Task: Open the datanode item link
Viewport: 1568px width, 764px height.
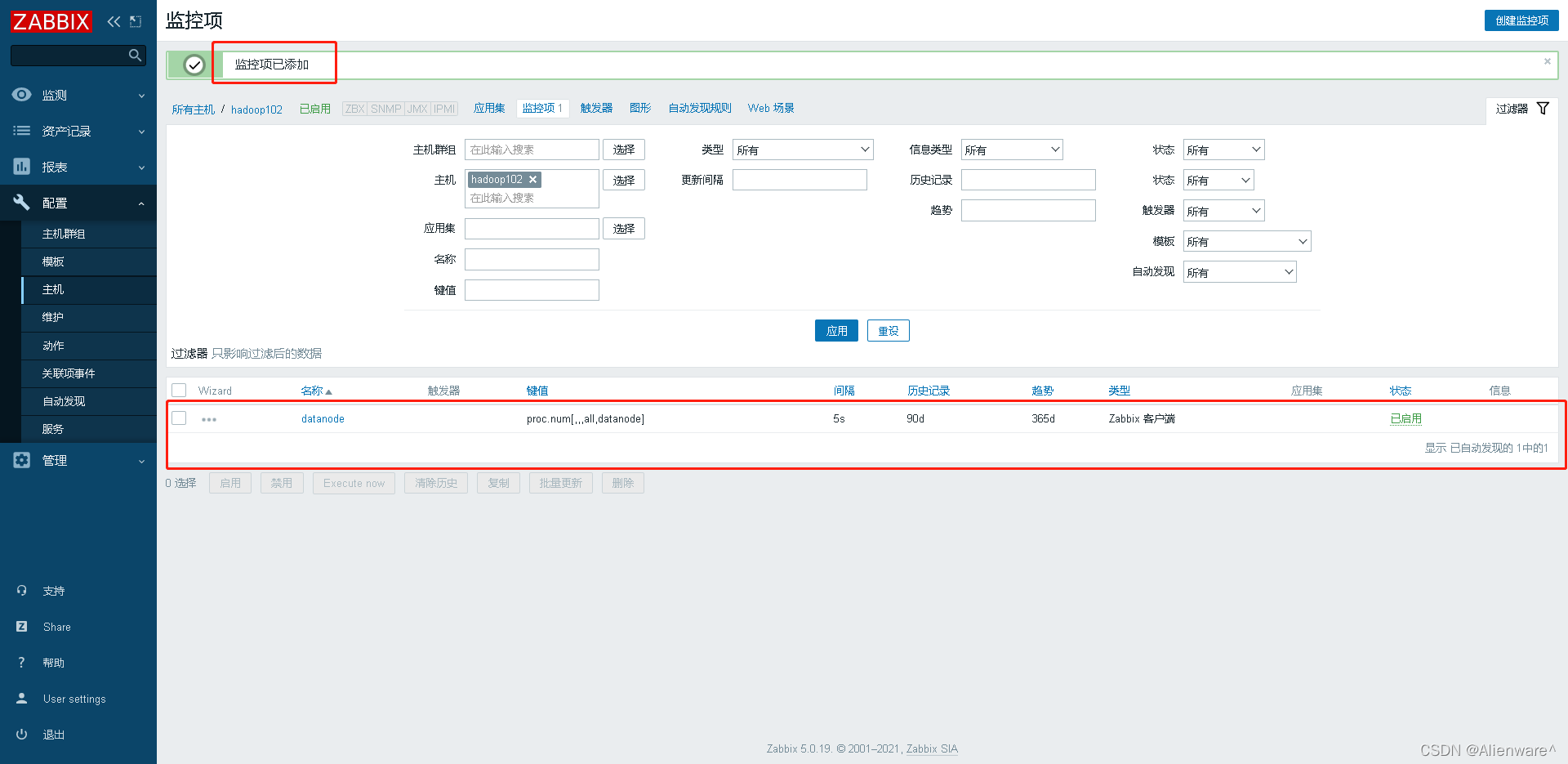Action: [x=323, y=418]
